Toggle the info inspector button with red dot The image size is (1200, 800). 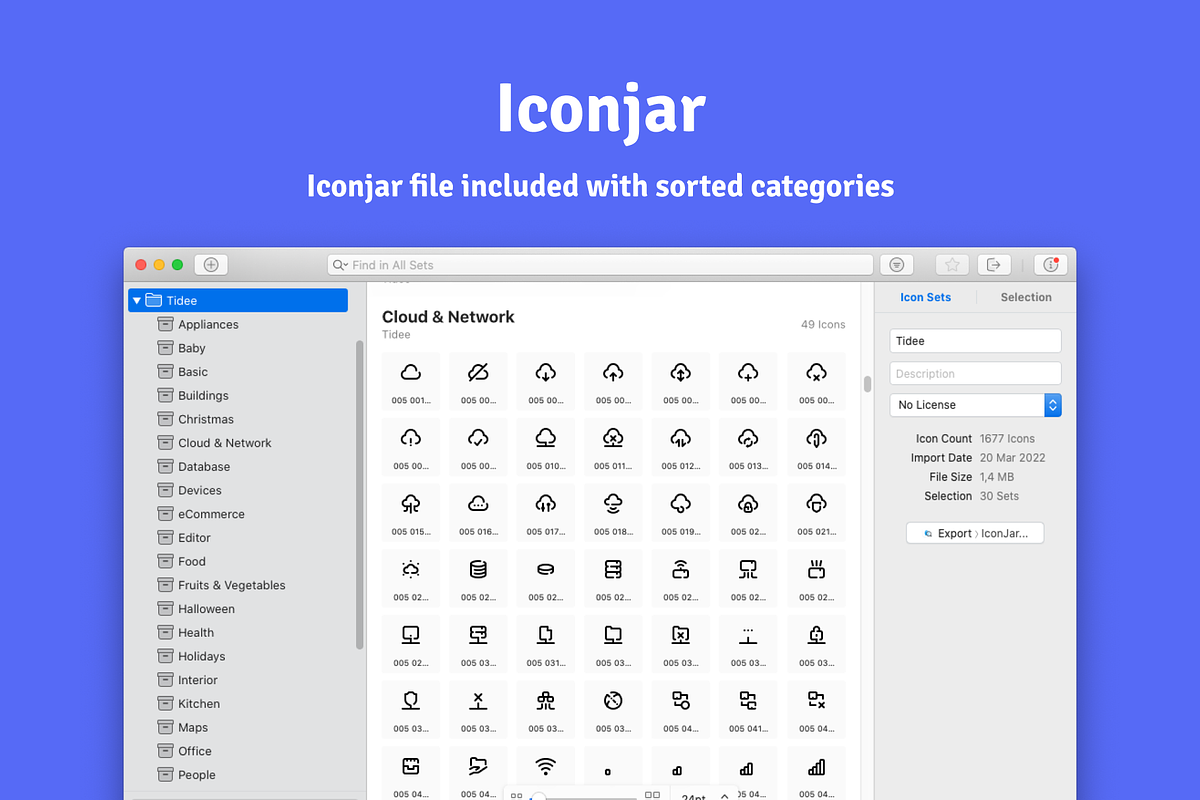(x=1050, y=265)
